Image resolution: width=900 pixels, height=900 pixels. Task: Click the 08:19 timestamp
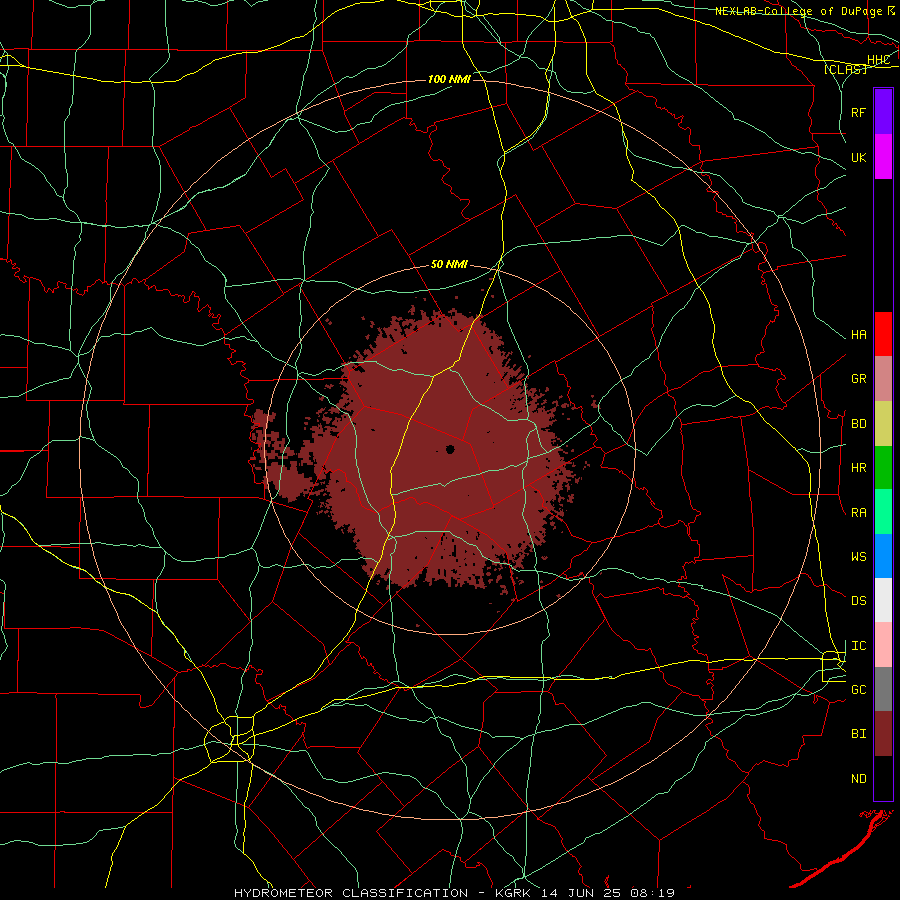coord(651,893)
